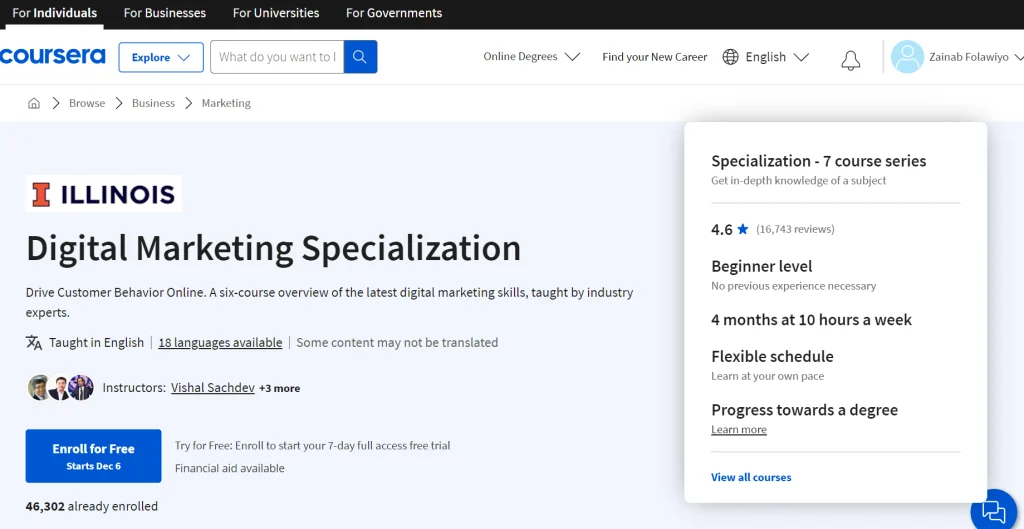
Task: Click the blue search magnifier button
Action: pyautogui.click(x=360, y=57)
